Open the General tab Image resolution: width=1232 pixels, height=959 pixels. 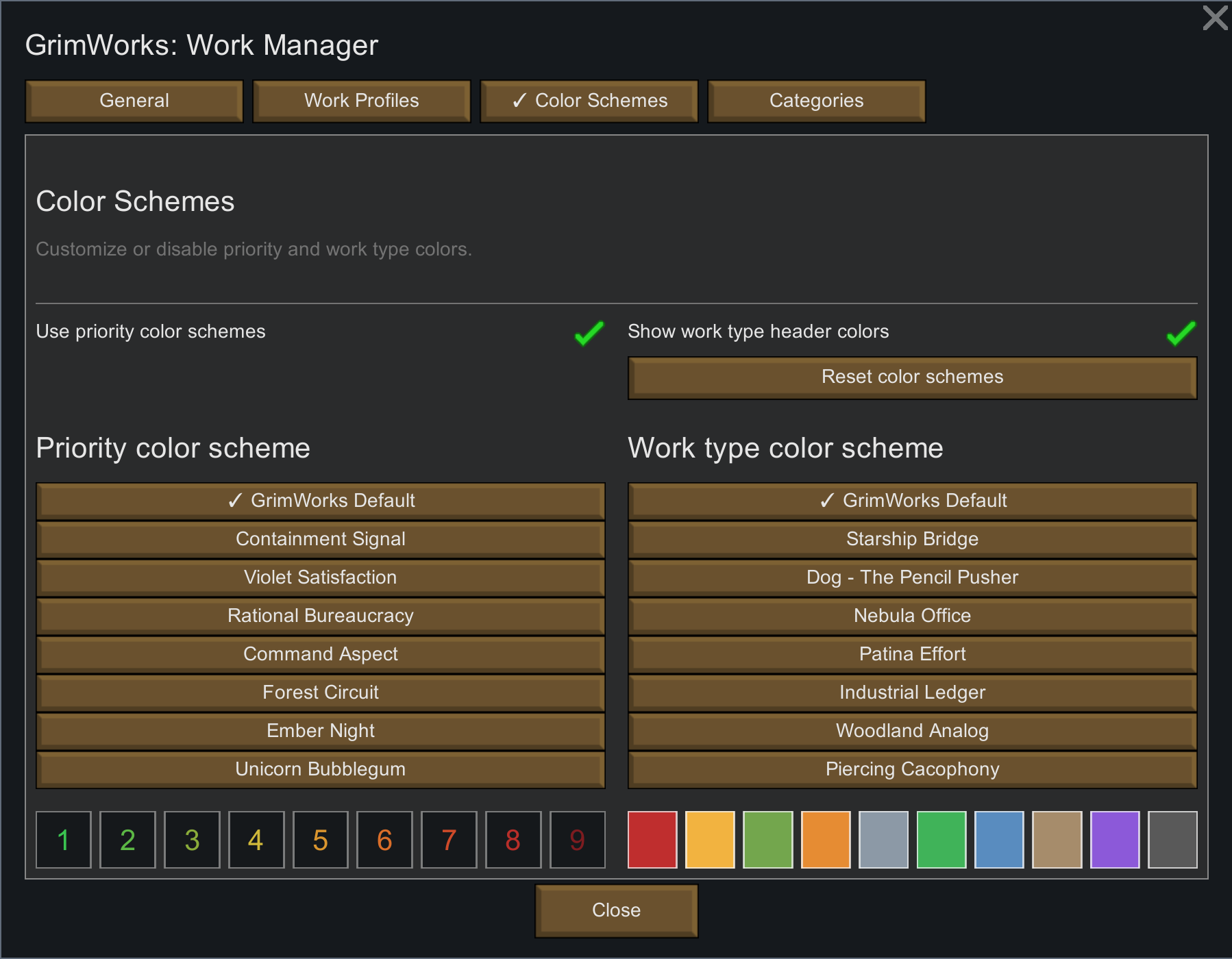tap(134, 101)
